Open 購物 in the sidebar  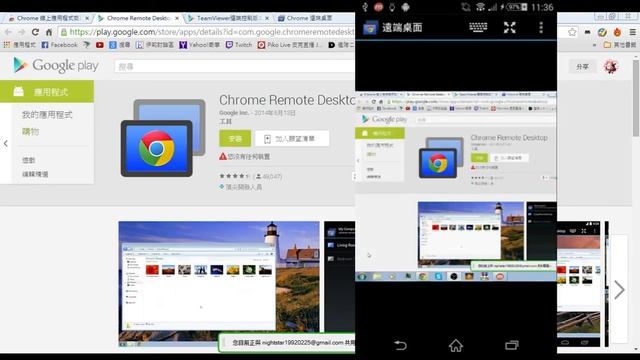pyautogui.click(x=31, y=131)
